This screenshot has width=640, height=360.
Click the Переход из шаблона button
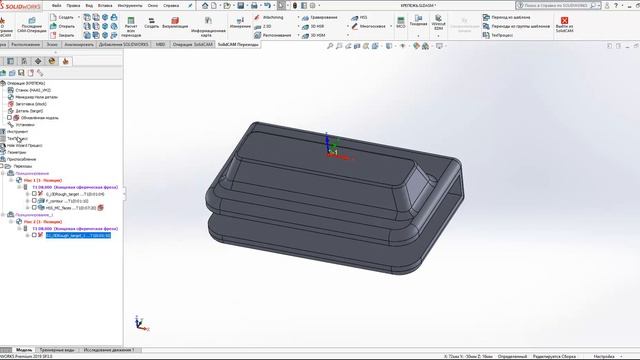point(507,18)
